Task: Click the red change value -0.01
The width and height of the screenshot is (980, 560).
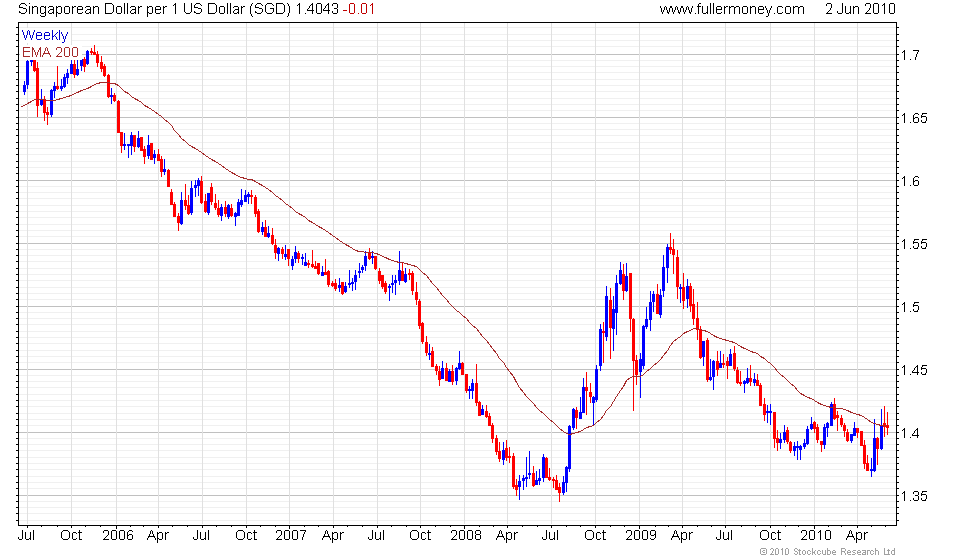Action: click(359, 9)
